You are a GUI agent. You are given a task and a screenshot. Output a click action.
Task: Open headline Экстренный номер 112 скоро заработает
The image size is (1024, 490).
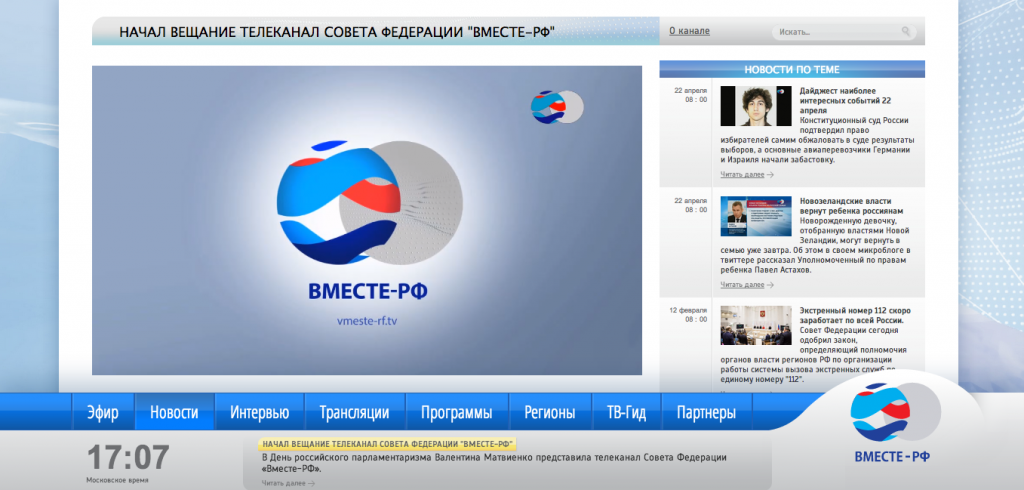point(854,316)
